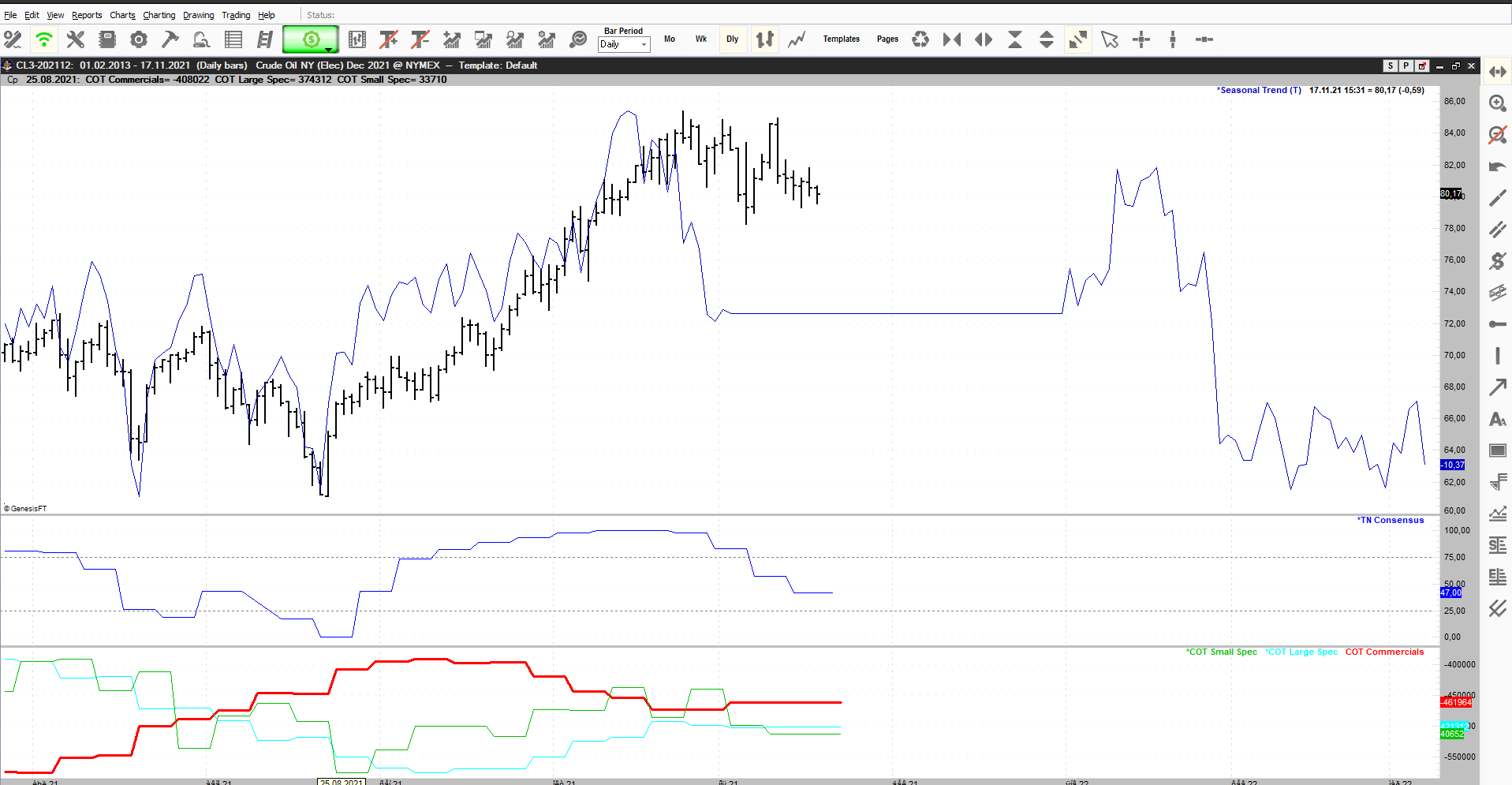The image size is (1512, 785).
Task: Click the 25.08.2021 date marker on time axis
Action: coord(342,782)
